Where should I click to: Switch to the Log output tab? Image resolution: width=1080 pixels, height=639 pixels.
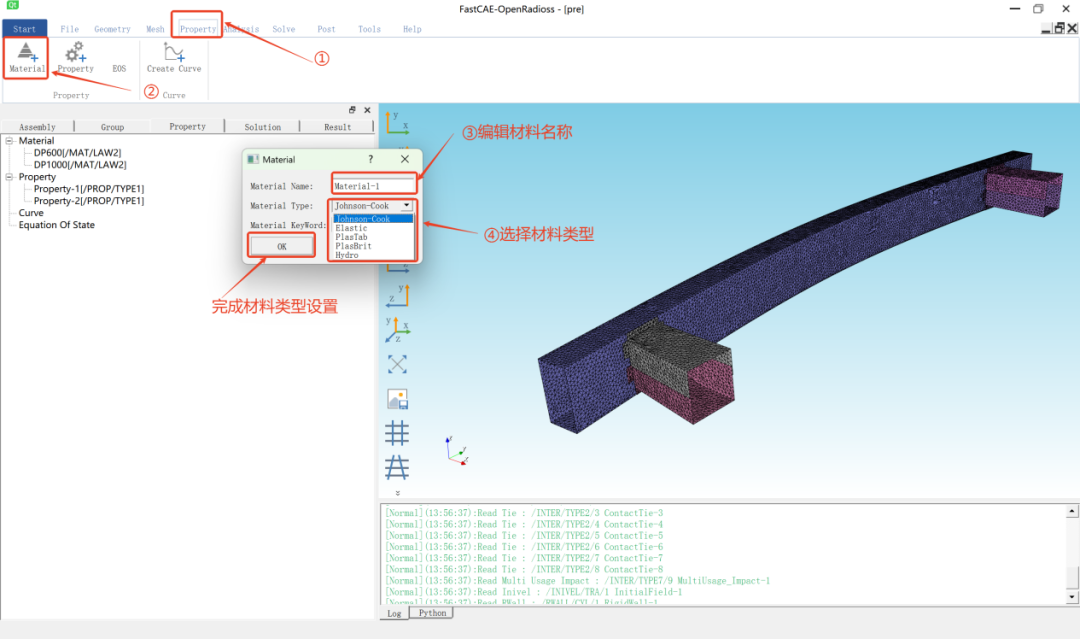(x=394, y=614)
